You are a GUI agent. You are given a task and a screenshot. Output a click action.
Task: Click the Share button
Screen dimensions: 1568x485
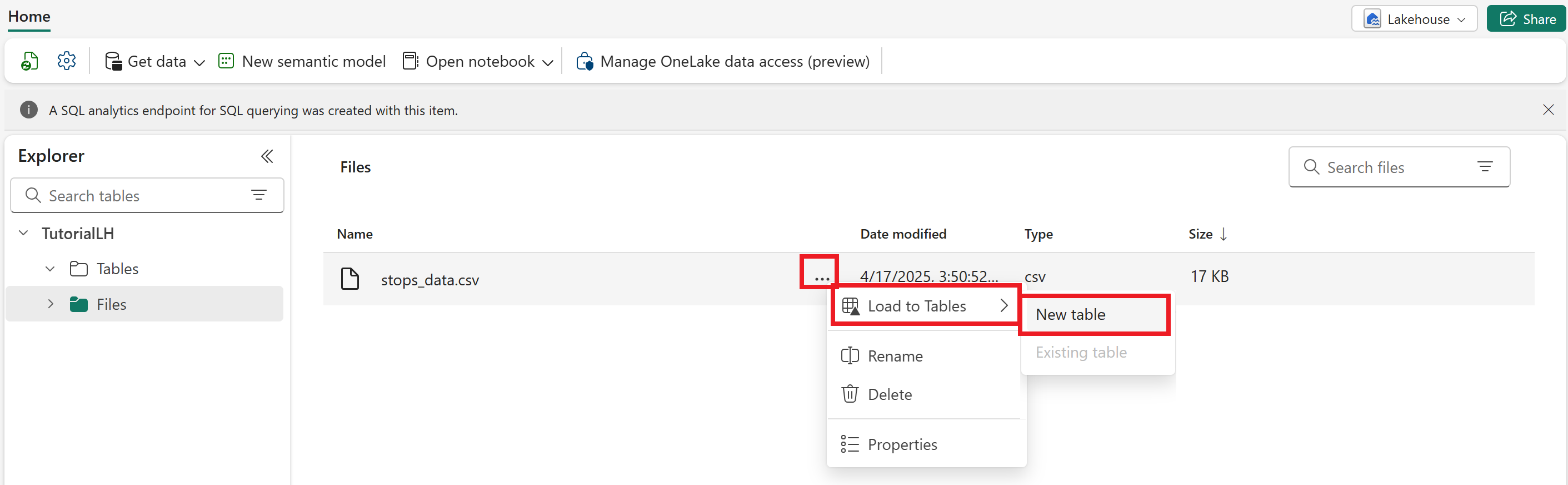(1526, 19)
